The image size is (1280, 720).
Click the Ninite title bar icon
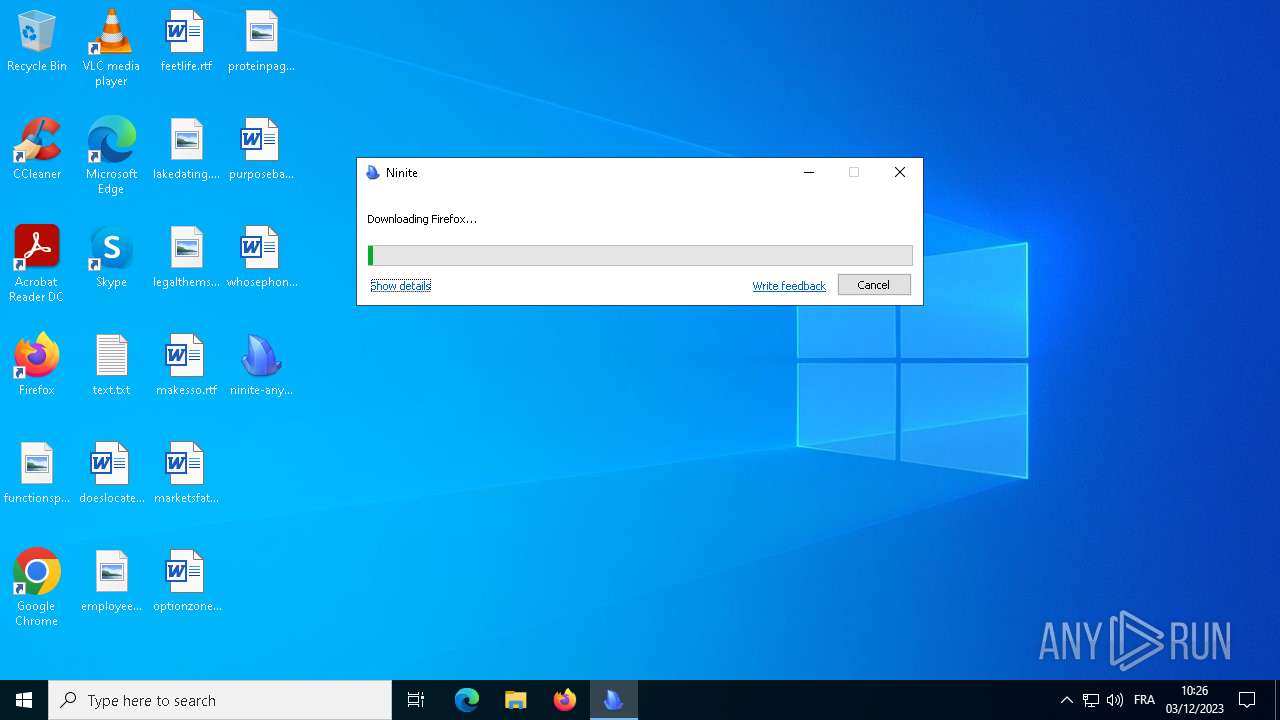(373, 173)
